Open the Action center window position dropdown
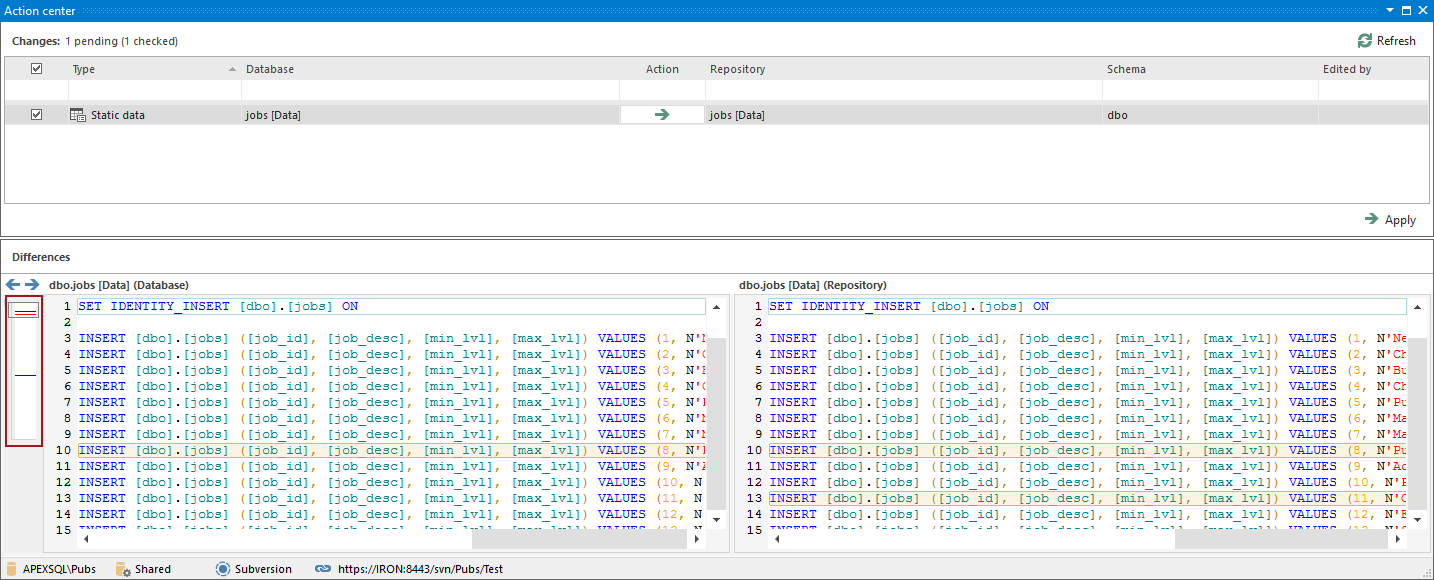 (x=1388, y=10)
